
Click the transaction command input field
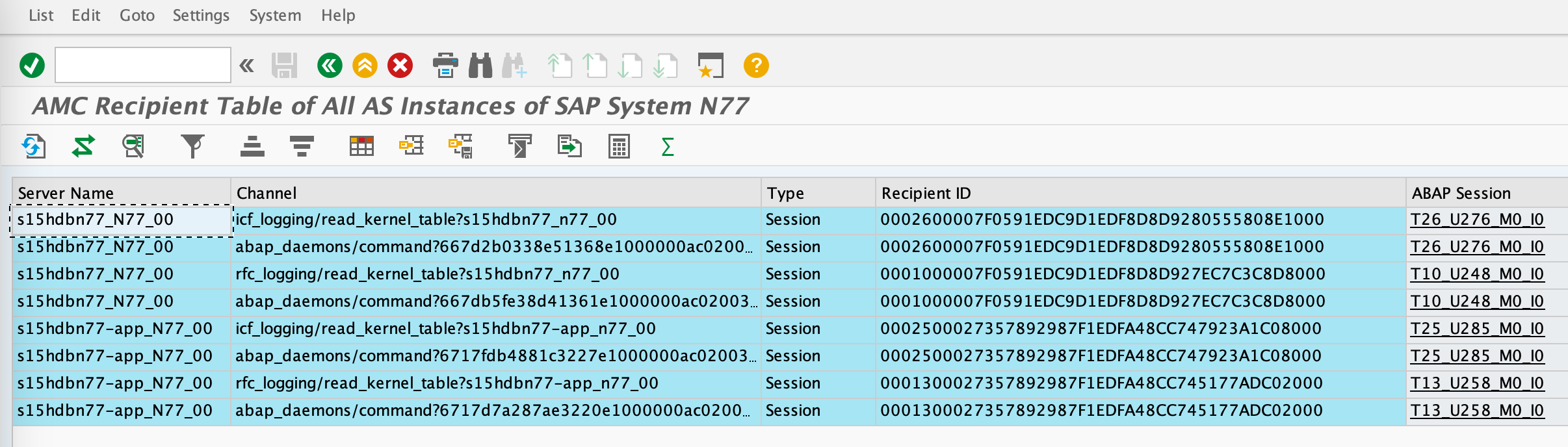(143, 66)
